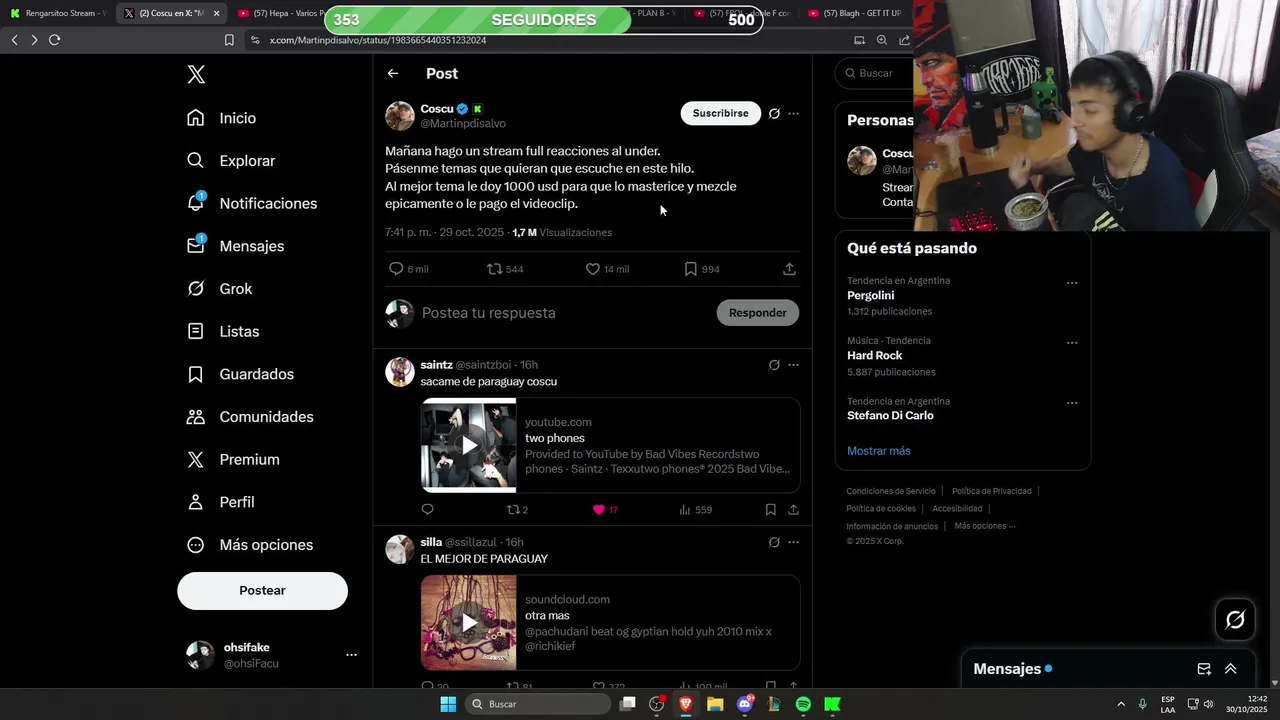1280x720 pixels.
Task: Switch to Rengarsitoo Stream tab
Action: [58, 13]
